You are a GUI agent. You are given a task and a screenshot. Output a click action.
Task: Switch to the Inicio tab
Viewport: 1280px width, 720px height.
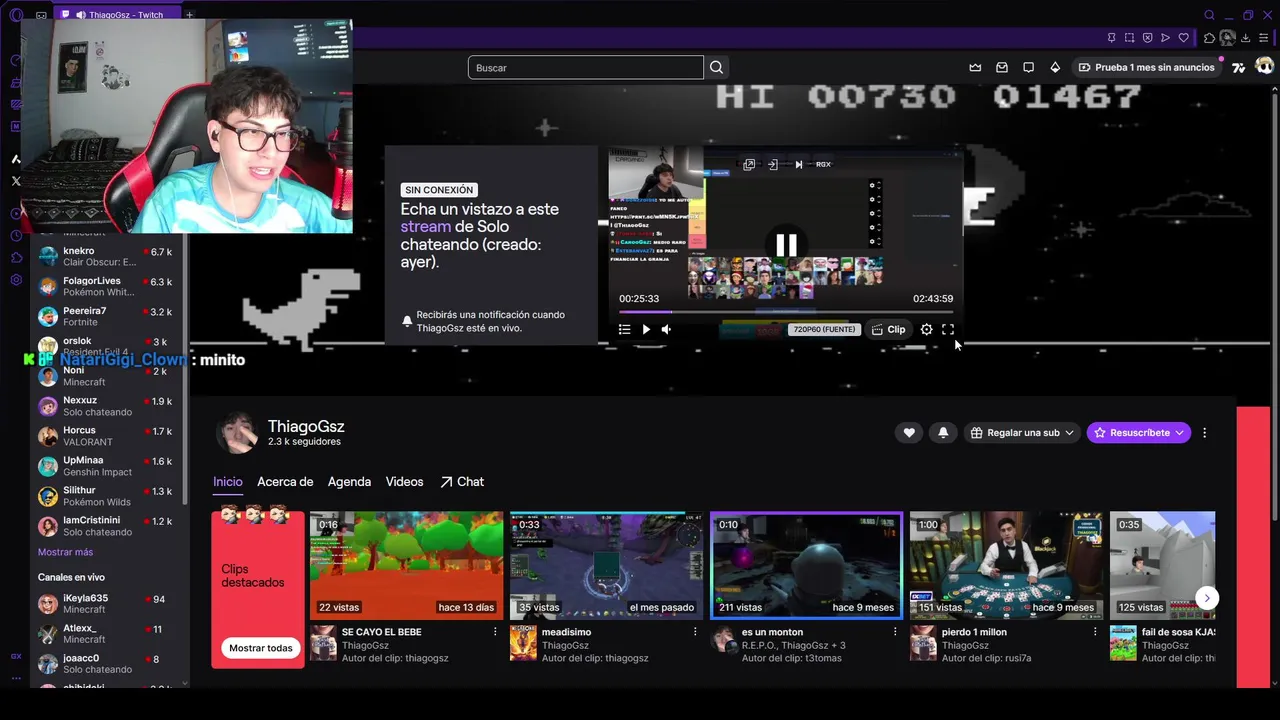pyautogui.click(x=228, y=482)
